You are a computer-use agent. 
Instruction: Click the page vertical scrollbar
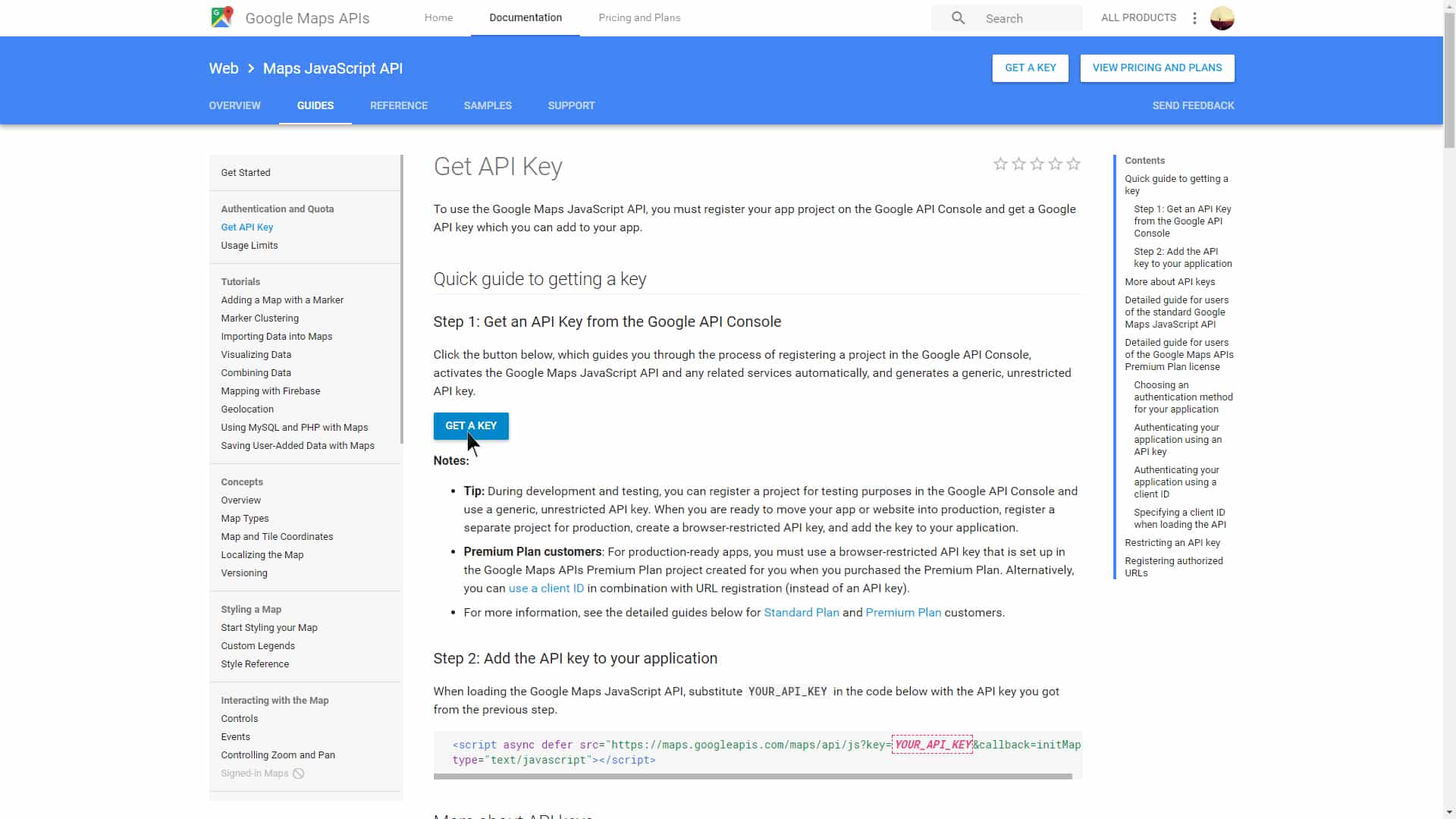coord(1449,80)
